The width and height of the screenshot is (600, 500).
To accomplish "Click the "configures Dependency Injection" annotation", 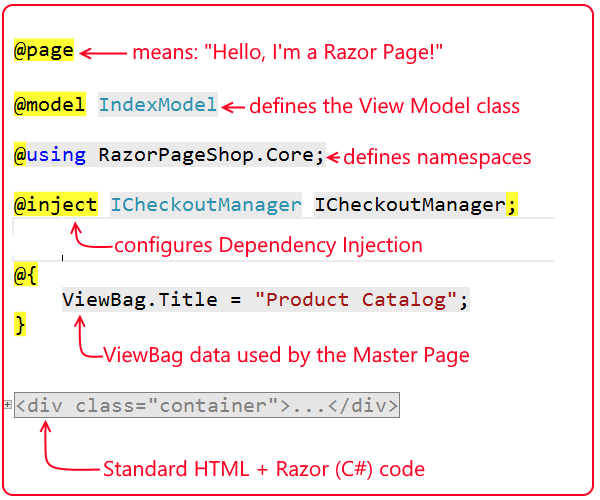I will coord(268,245).
